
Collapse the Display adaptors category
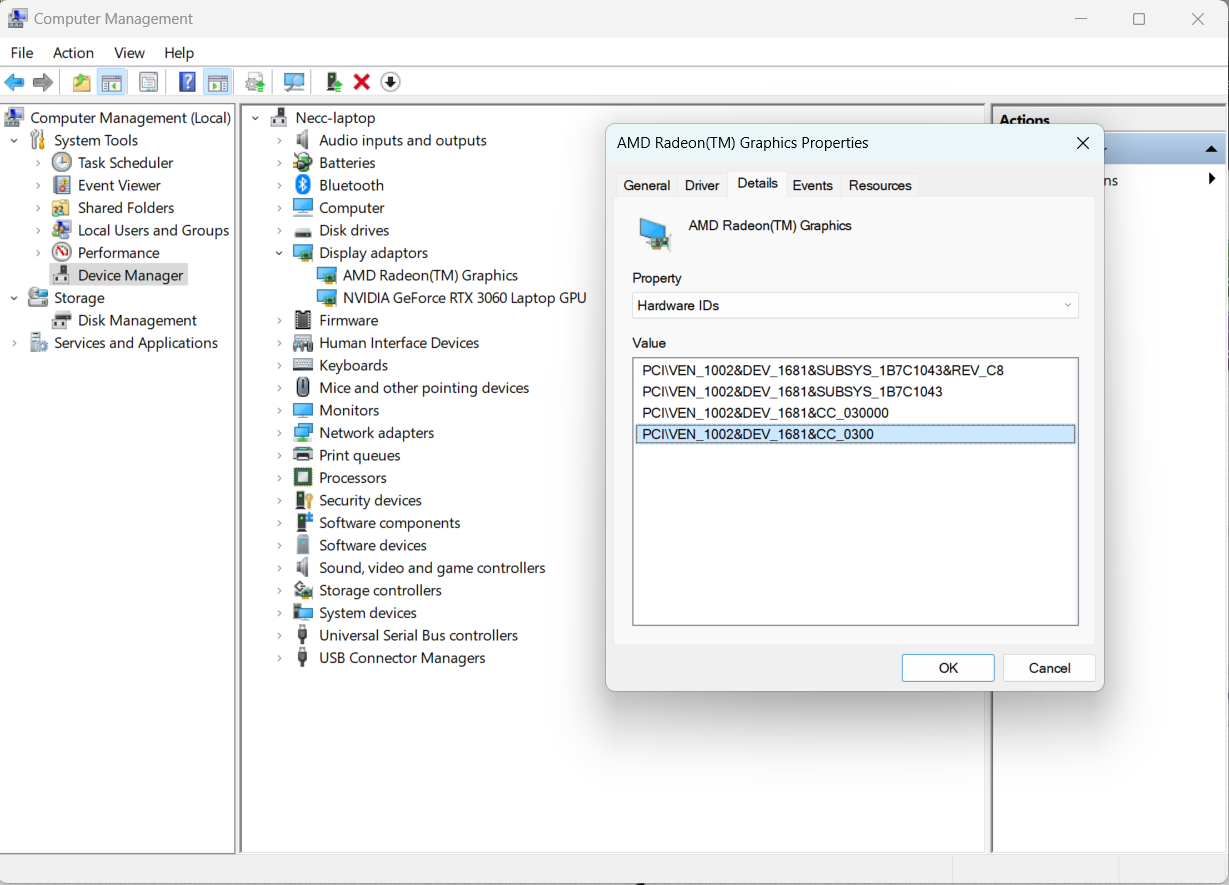(280, 253)
